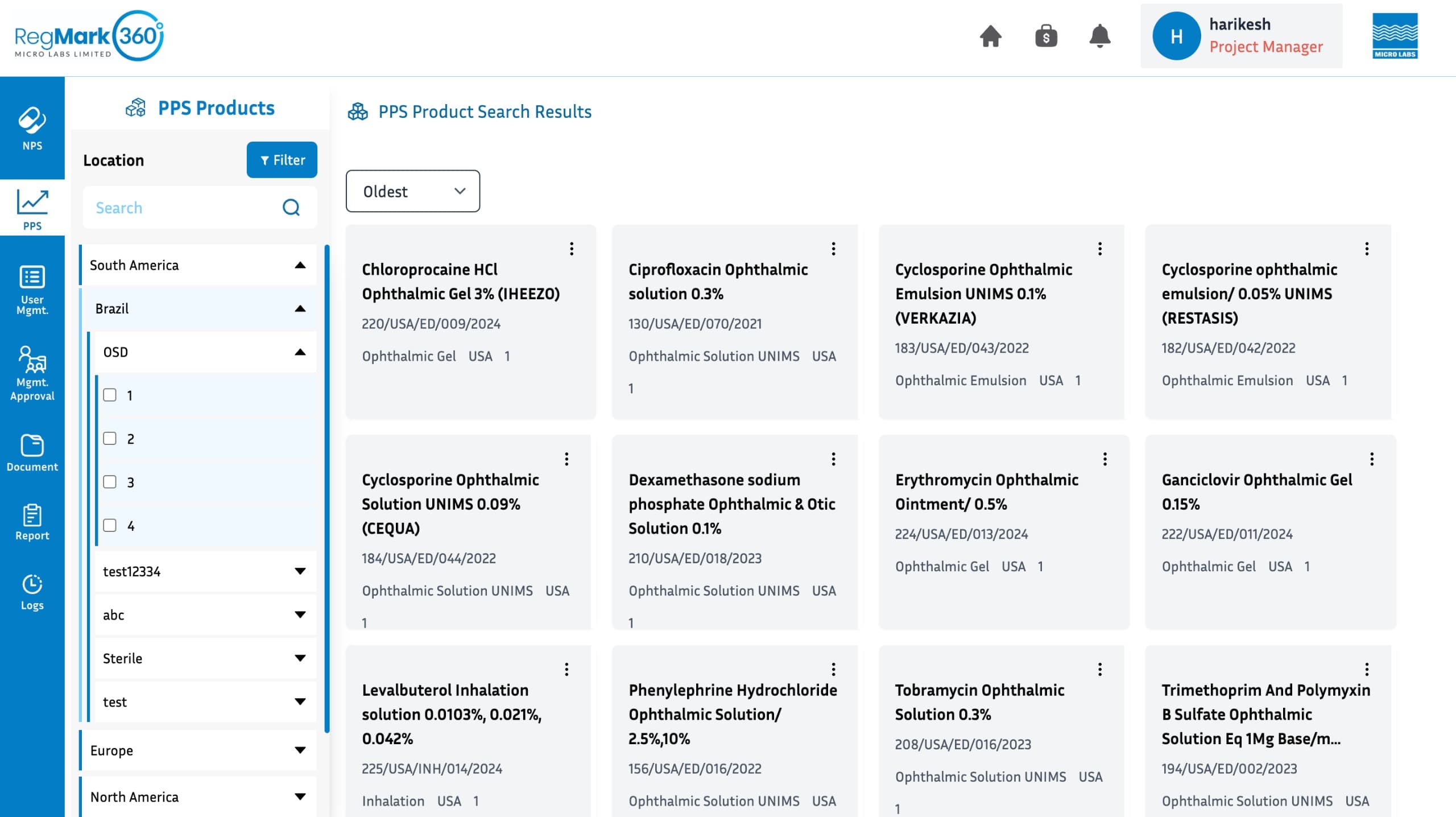Open Ganciclovir Ophthalmic Gel options menu

pos(1371,459)
